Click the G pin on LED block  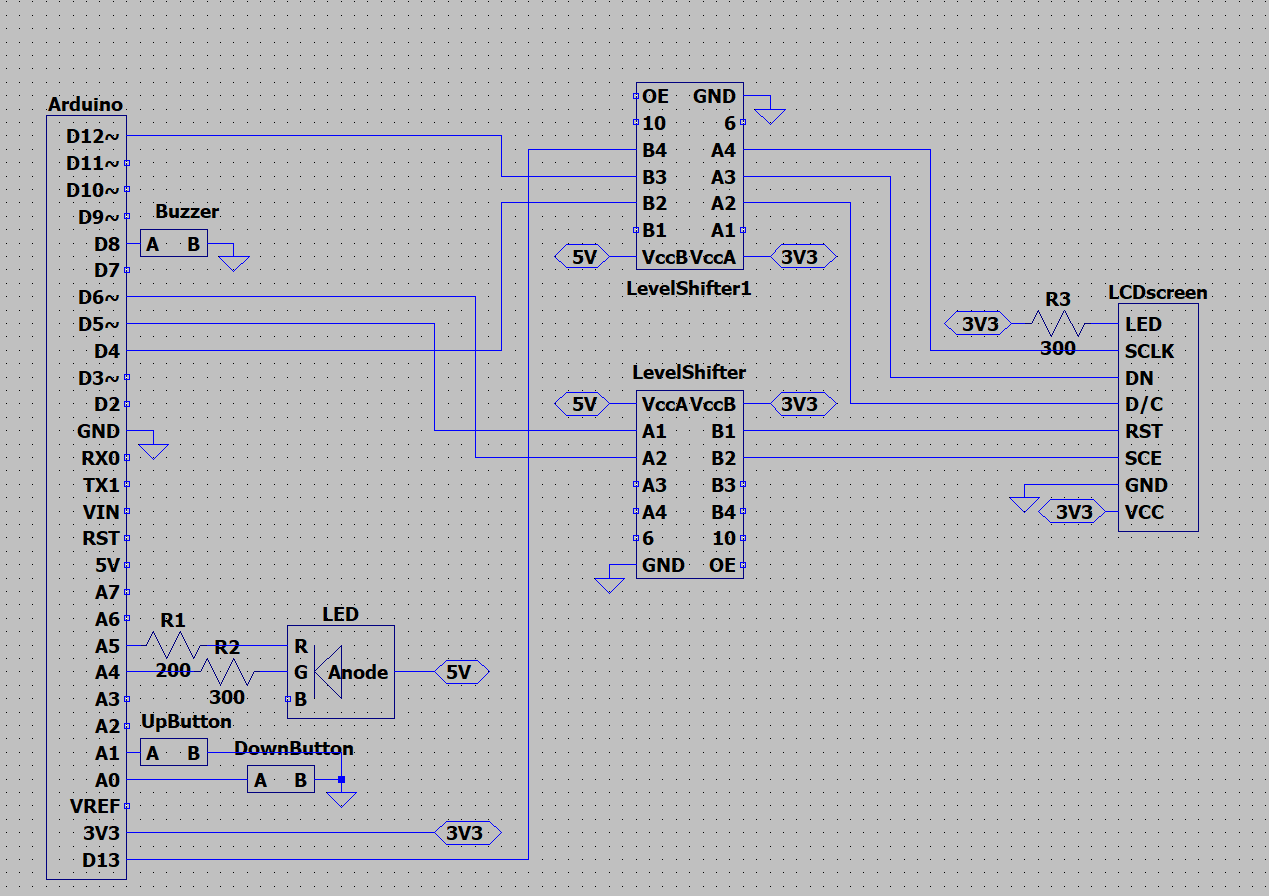(x=300, y=672)
